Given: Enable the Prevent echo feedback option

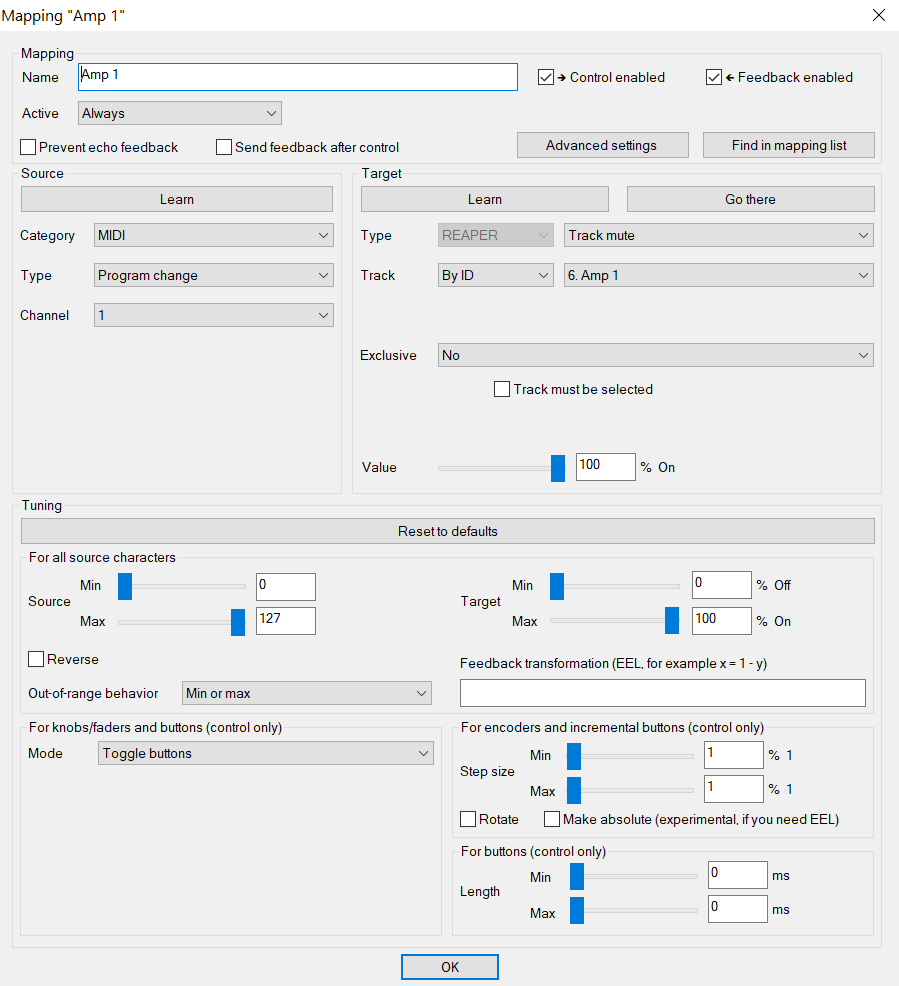Looking at the screenshot, I should pyautogui.click(x=27, y=147).
